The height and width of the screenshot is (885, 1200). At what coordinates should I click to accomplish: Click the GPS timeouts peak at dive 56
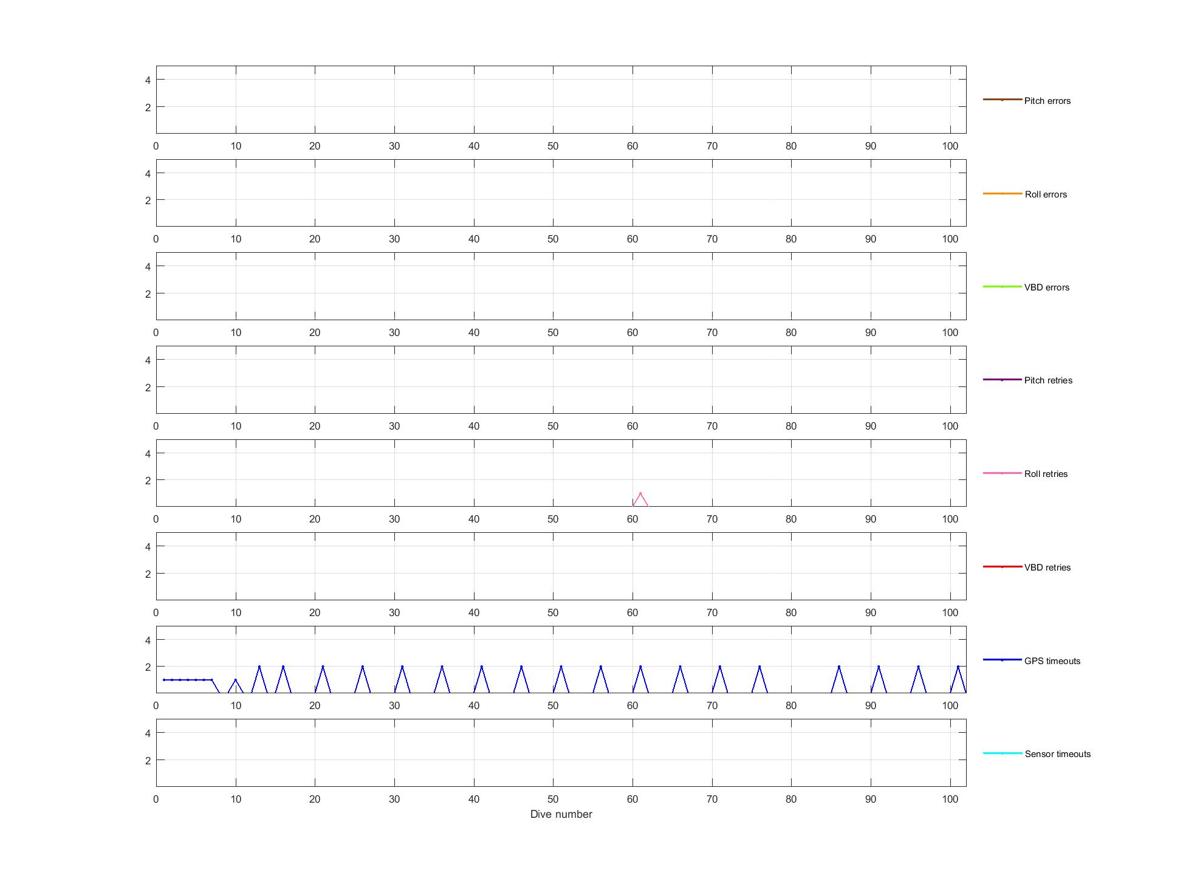pos(600,667)
